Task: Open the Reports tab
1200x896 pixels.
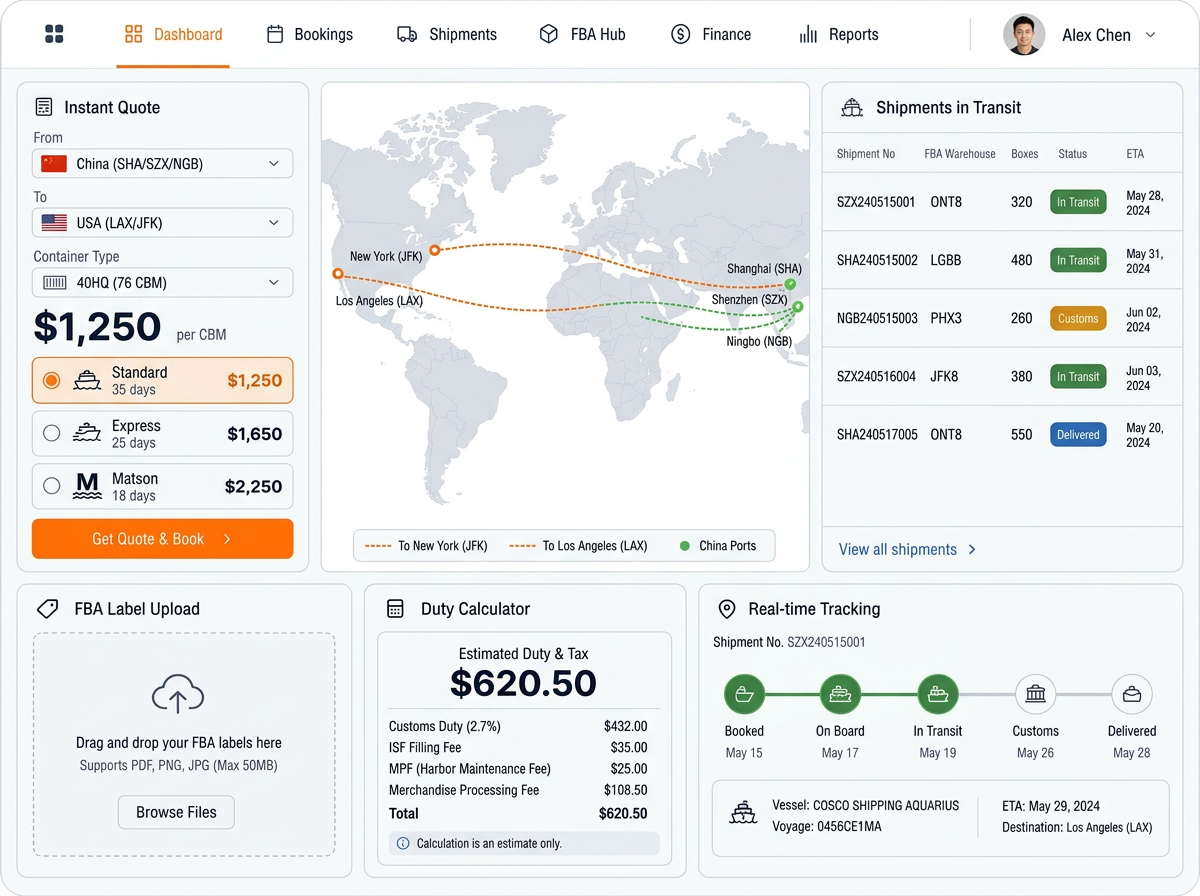Action: click(839, 34)
